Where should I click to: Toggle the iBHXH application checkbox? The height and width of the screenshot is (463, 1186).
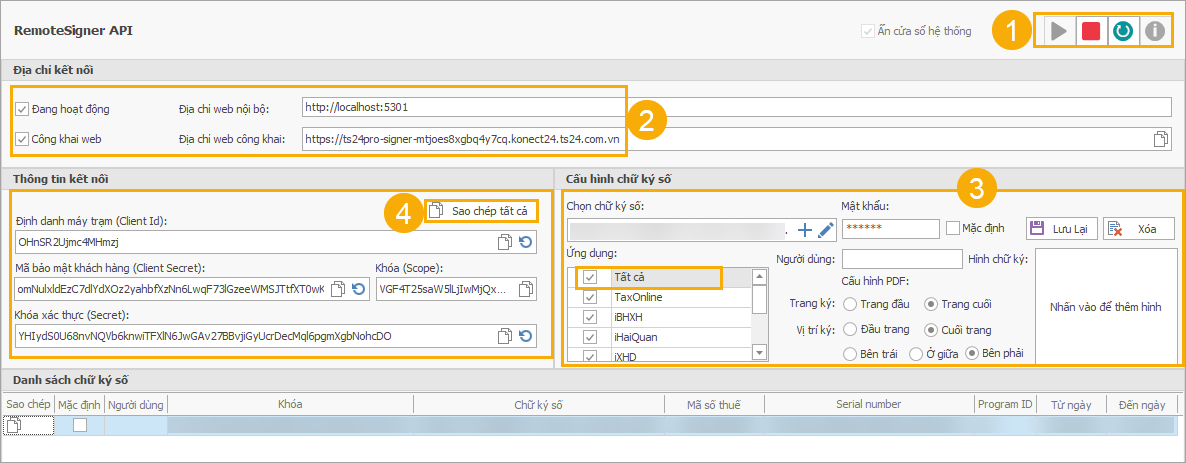point(590,317)
